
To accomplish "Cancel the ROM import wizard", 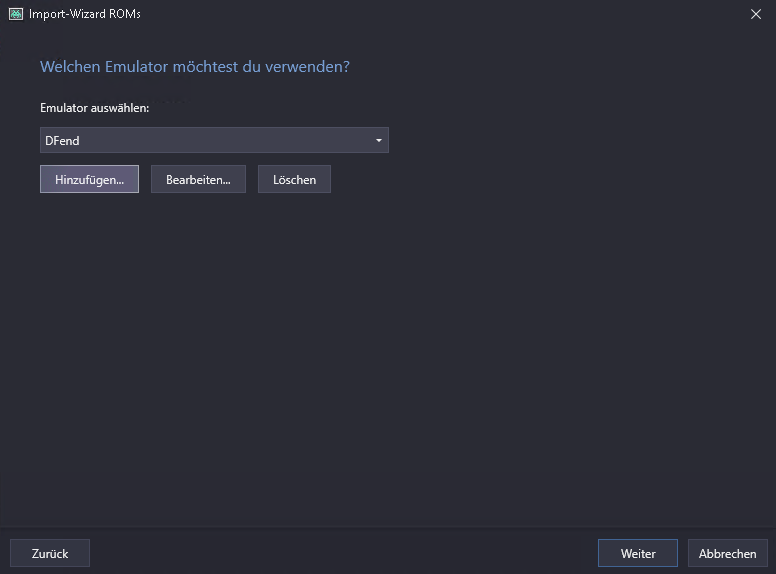I will coord(727,553).
